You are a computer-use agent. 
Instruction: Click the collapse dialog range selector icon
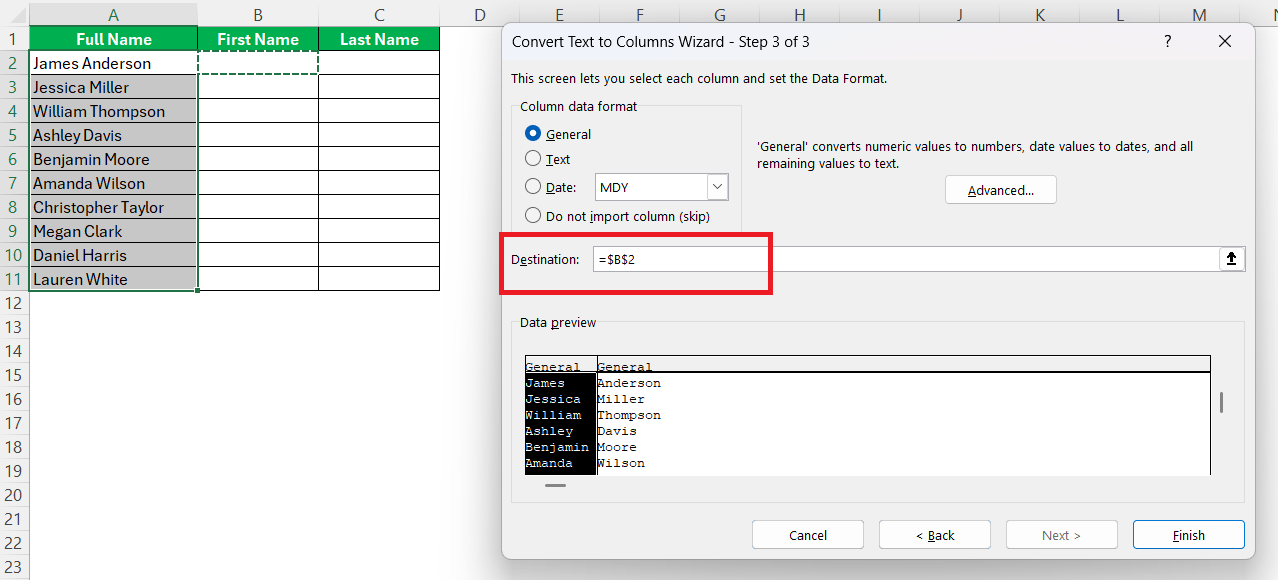[1231, 259]
